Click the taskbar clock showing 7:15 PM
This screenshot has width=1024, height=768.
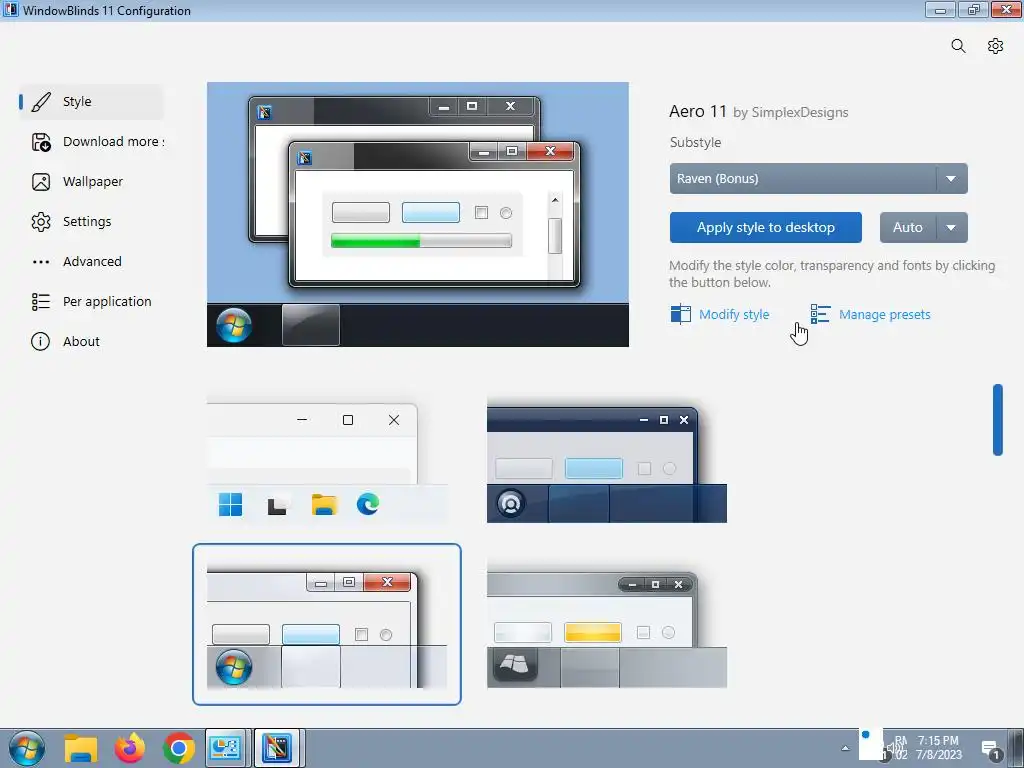[939, 748]
